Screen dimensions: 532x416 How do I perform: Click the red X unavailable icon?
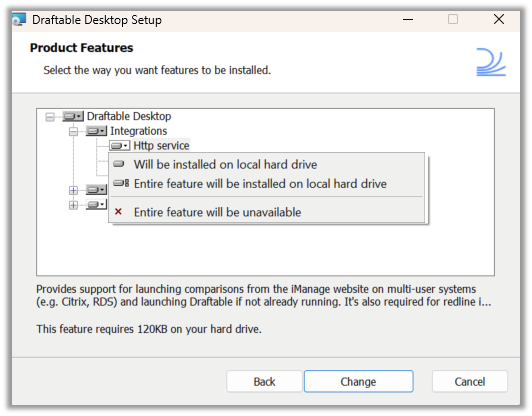(118, 212)
